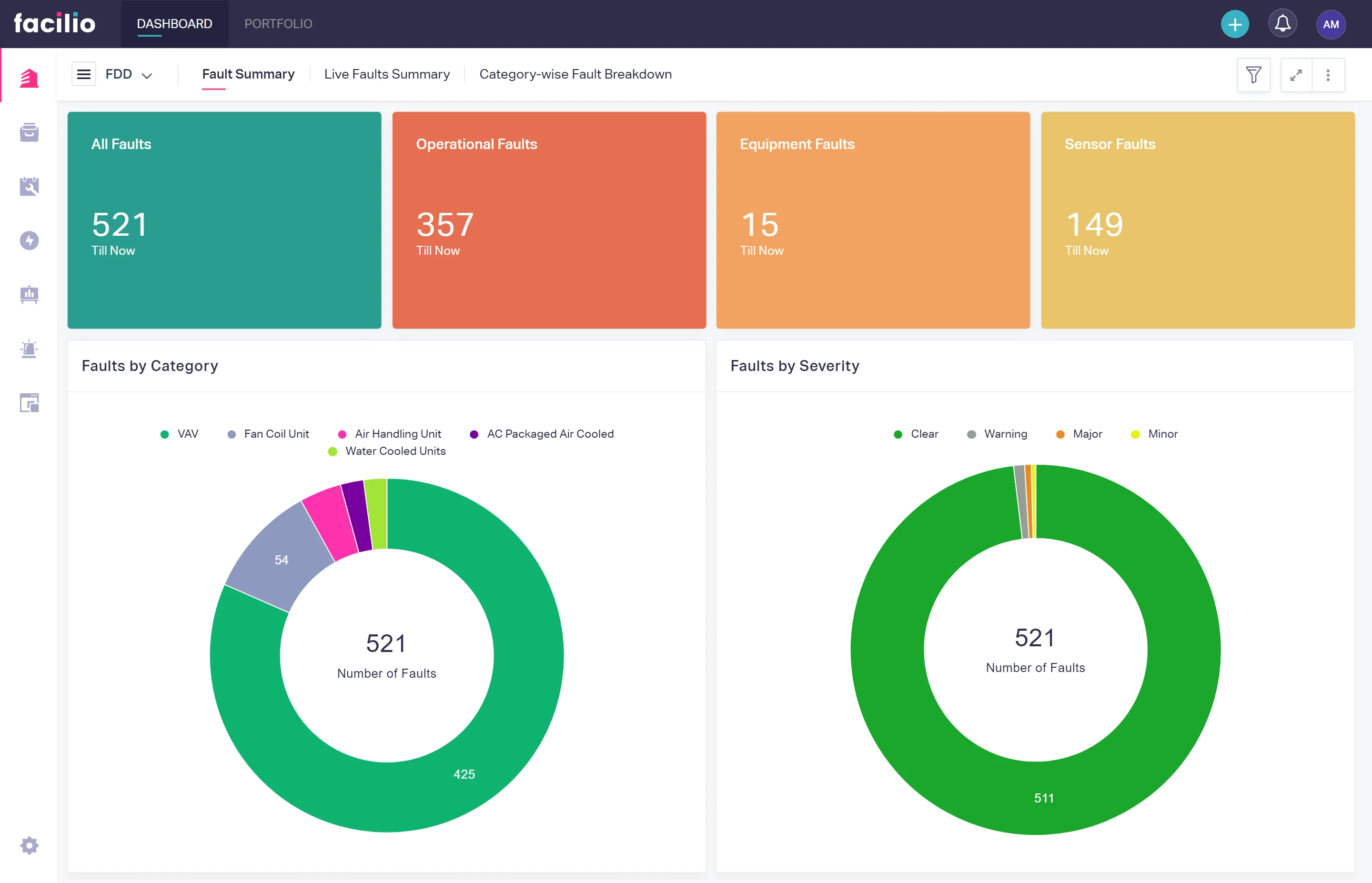This screenshot has width=1372, height=883.
Task: Expand the FDD dashboard dropdown
Action: click(129, 75)
